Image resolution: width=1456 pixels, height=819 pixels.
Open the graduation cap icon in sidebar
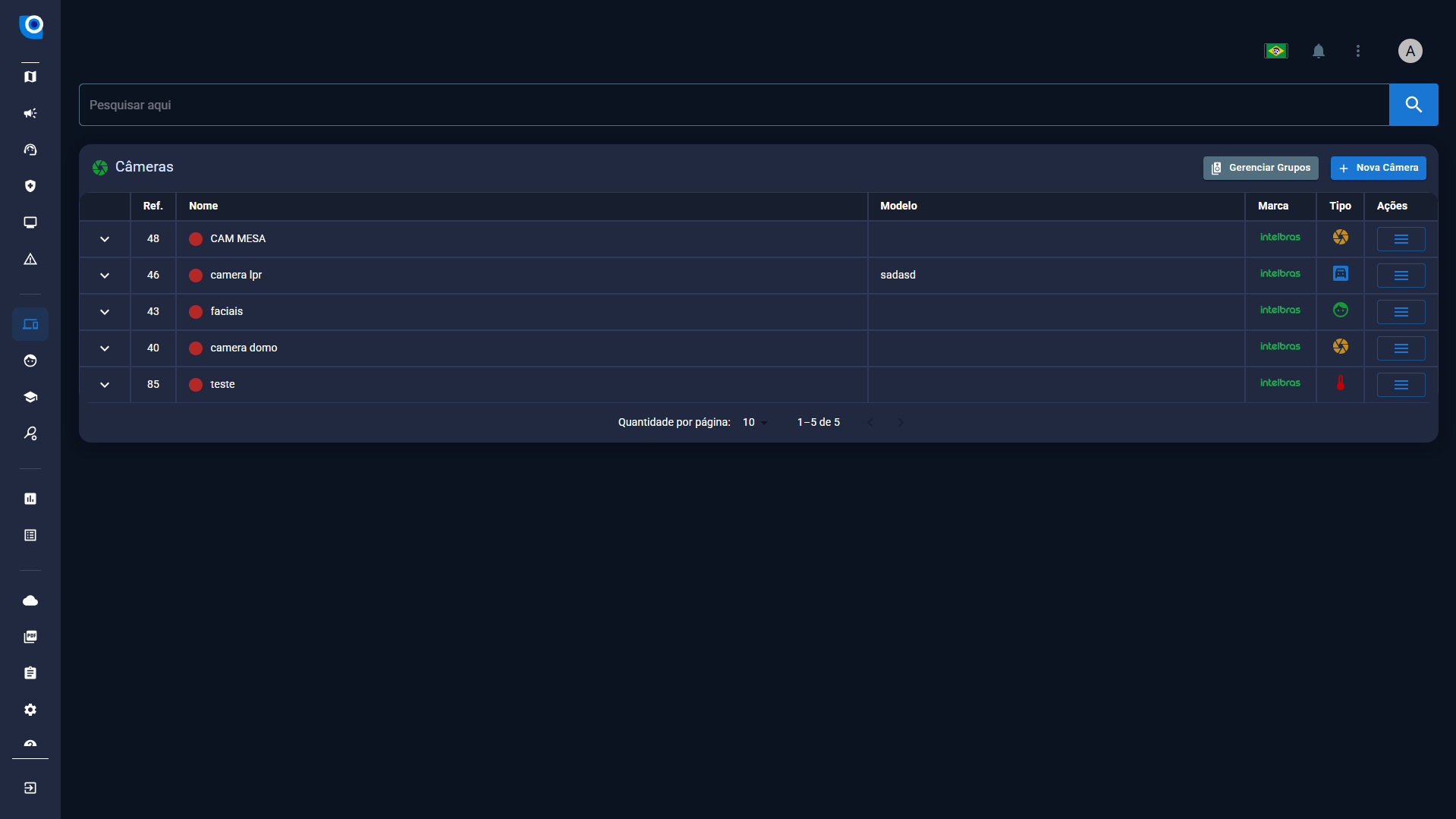pos(30,397)
